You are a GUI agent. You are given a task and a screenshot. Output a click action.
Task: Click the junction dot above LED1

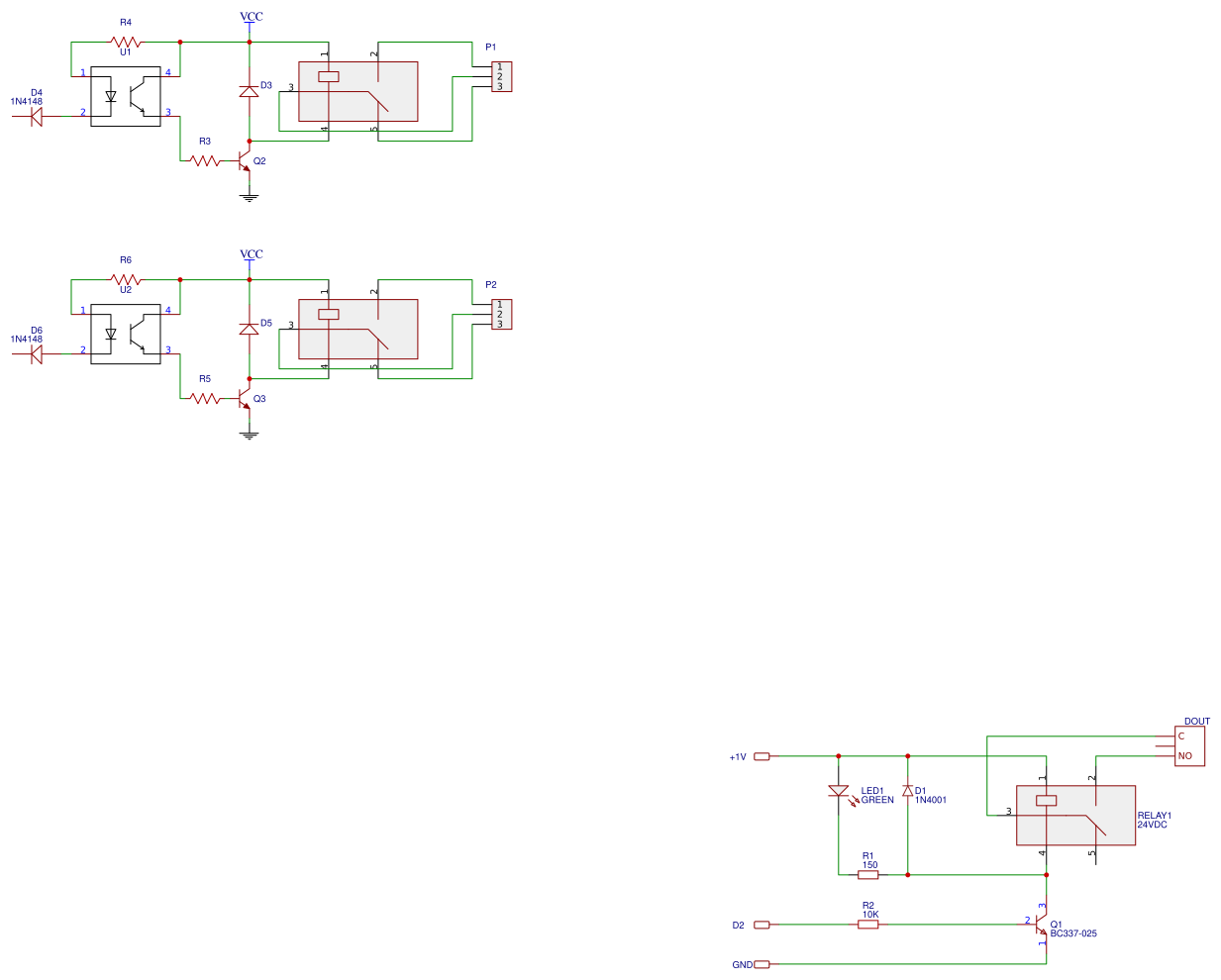pos(839,756)
